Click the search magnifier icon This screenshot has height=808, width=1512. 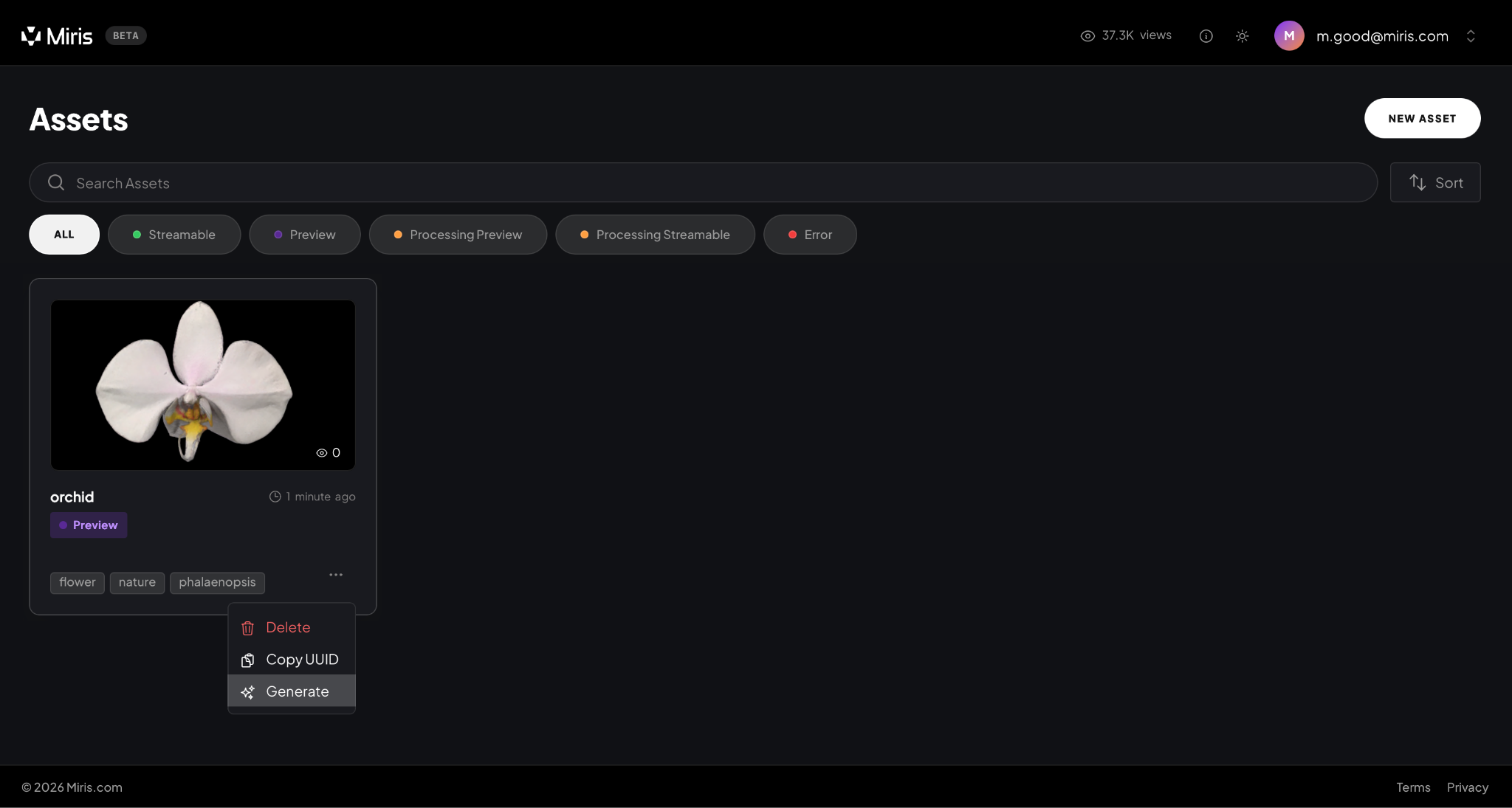pos(56,182)
